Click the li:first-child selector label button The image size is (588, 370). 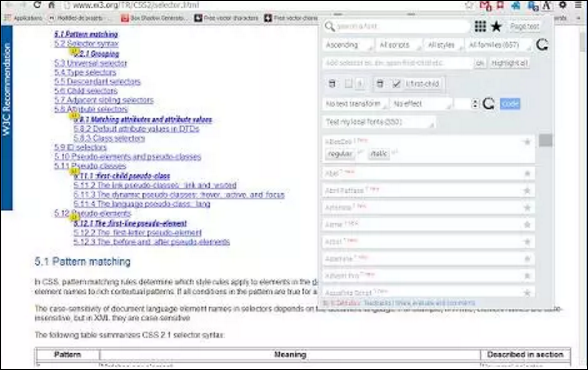(x=422, y=84)
